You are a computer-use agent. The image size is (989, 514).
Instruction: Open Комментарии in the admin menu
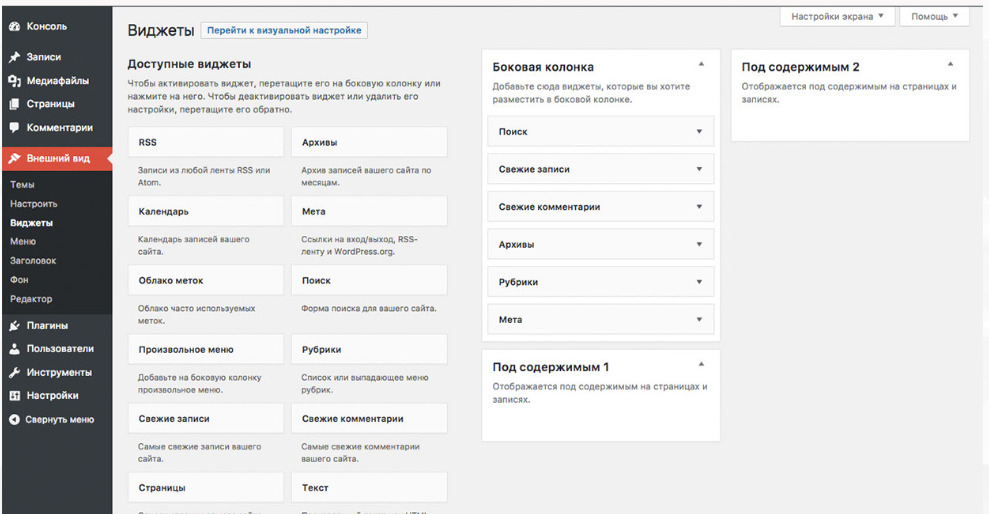[59, 127]
